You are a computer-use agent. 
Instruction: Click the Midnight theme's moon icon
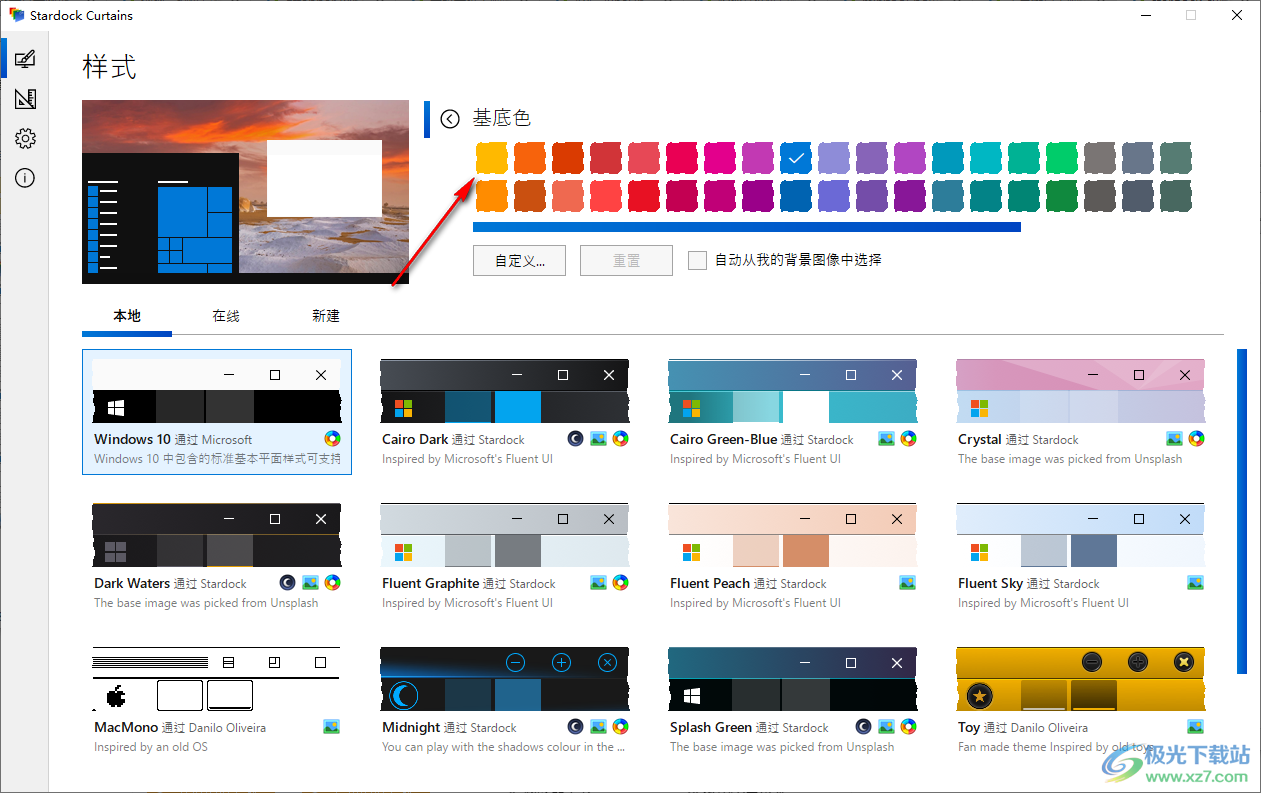click(x=575, y=726)
